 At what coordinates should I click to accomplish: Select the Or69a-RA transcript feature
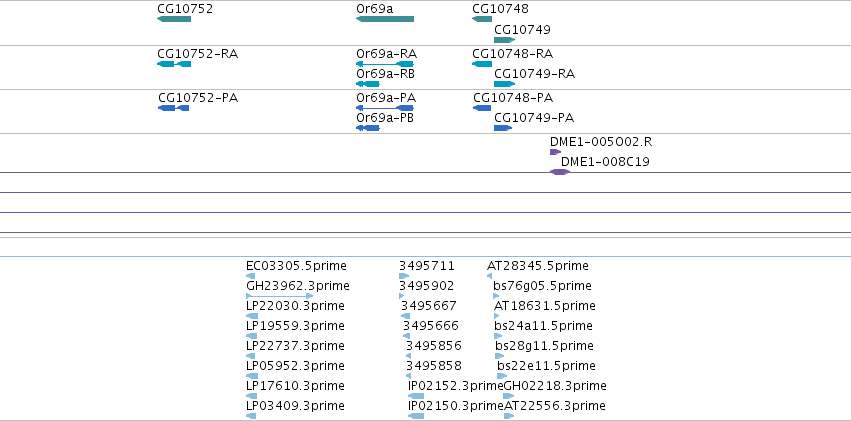pyautogui.click(x=385, y=64)
